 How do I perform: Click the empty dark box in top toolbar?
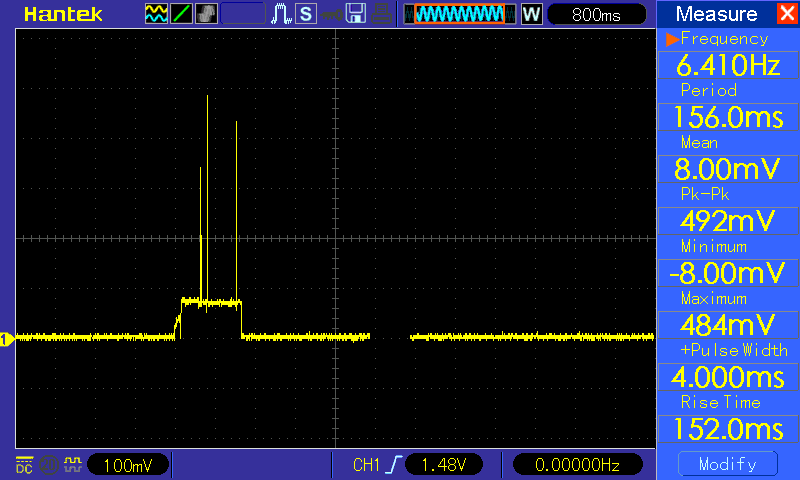point(243,14)
